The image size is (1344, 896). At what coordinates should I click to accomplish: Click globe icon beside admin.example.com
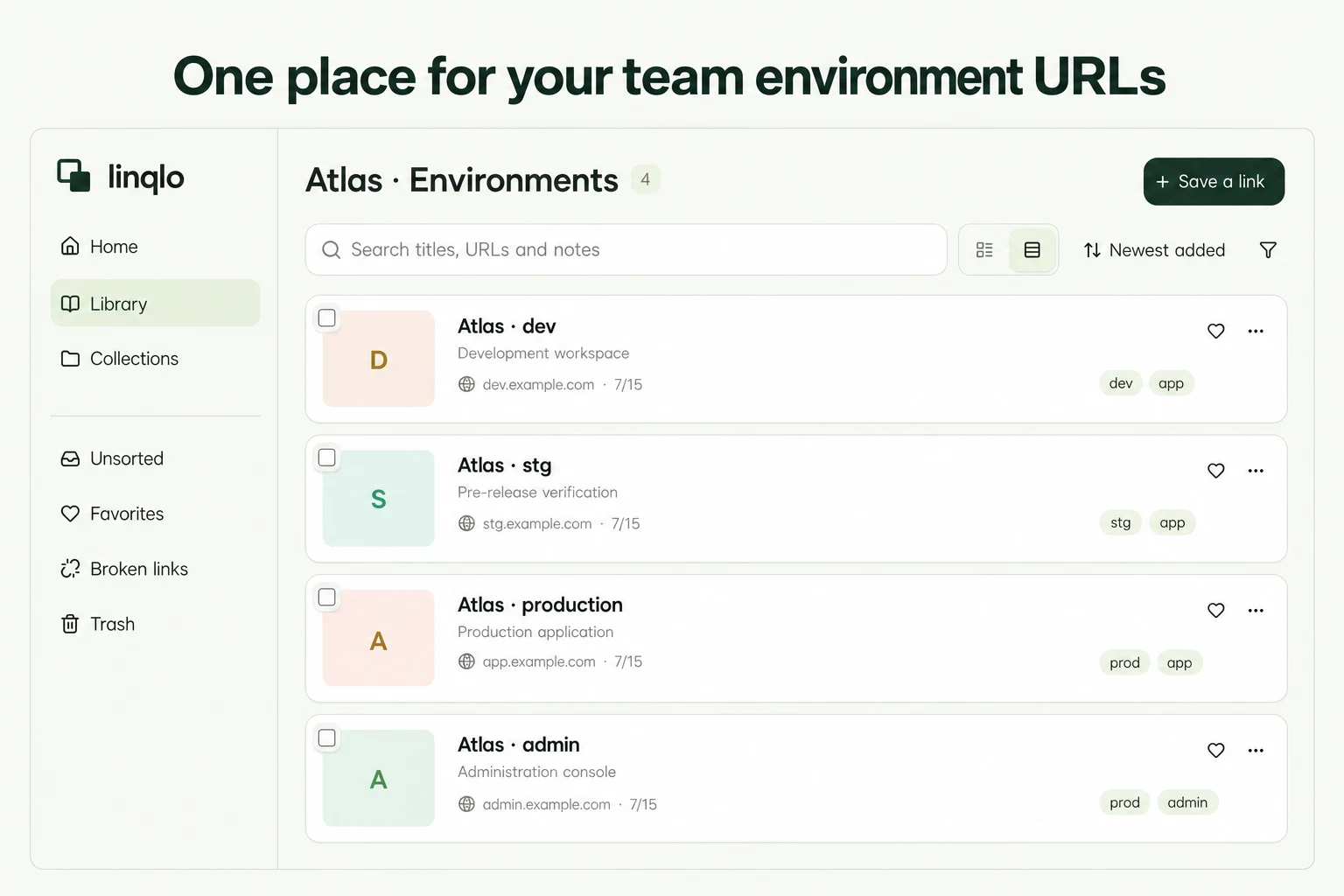pos(467,804)
